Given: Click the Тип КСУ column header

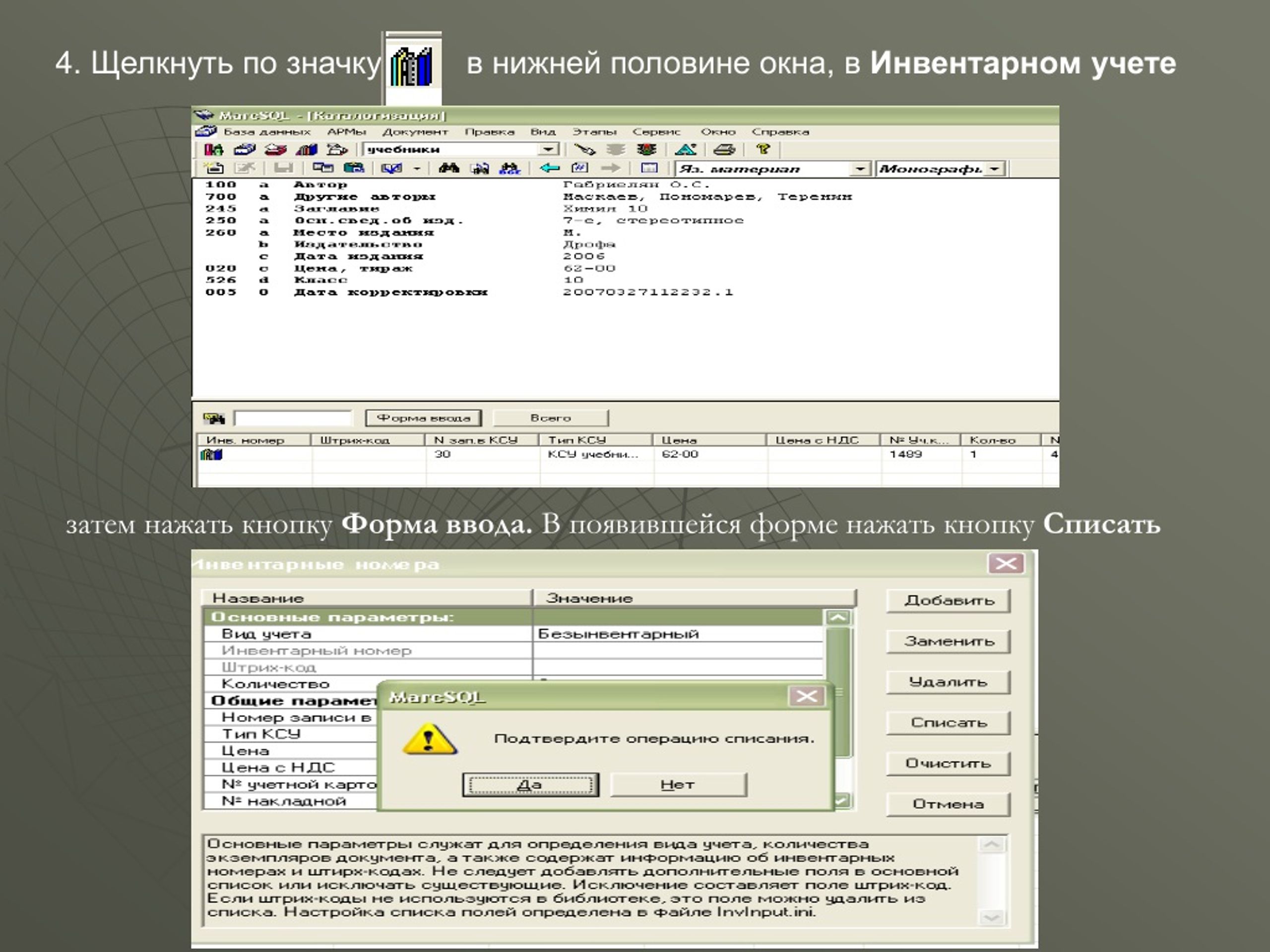Looking at the screenshot, I should pos(595,440).
